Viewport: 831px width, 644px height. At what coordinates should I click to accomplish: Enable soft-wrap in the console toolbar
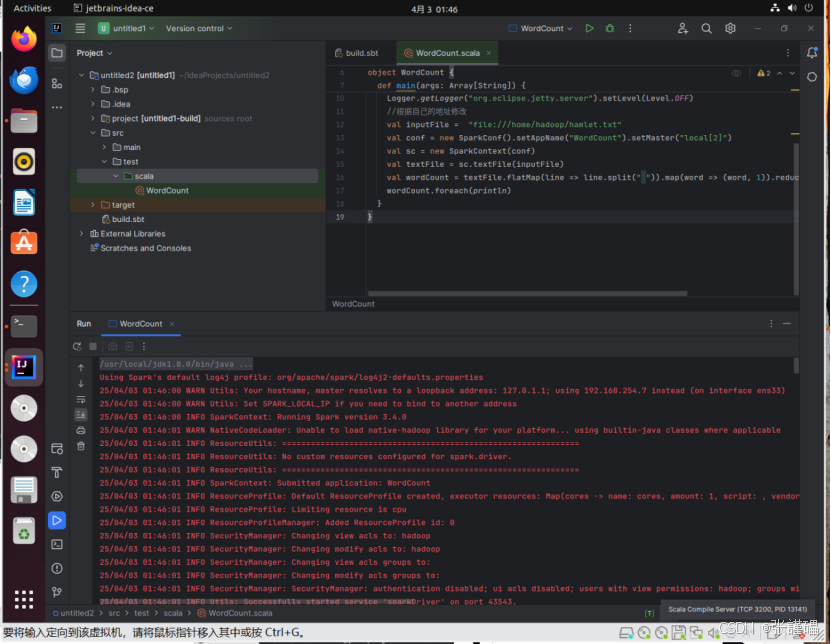pos(81,400)
